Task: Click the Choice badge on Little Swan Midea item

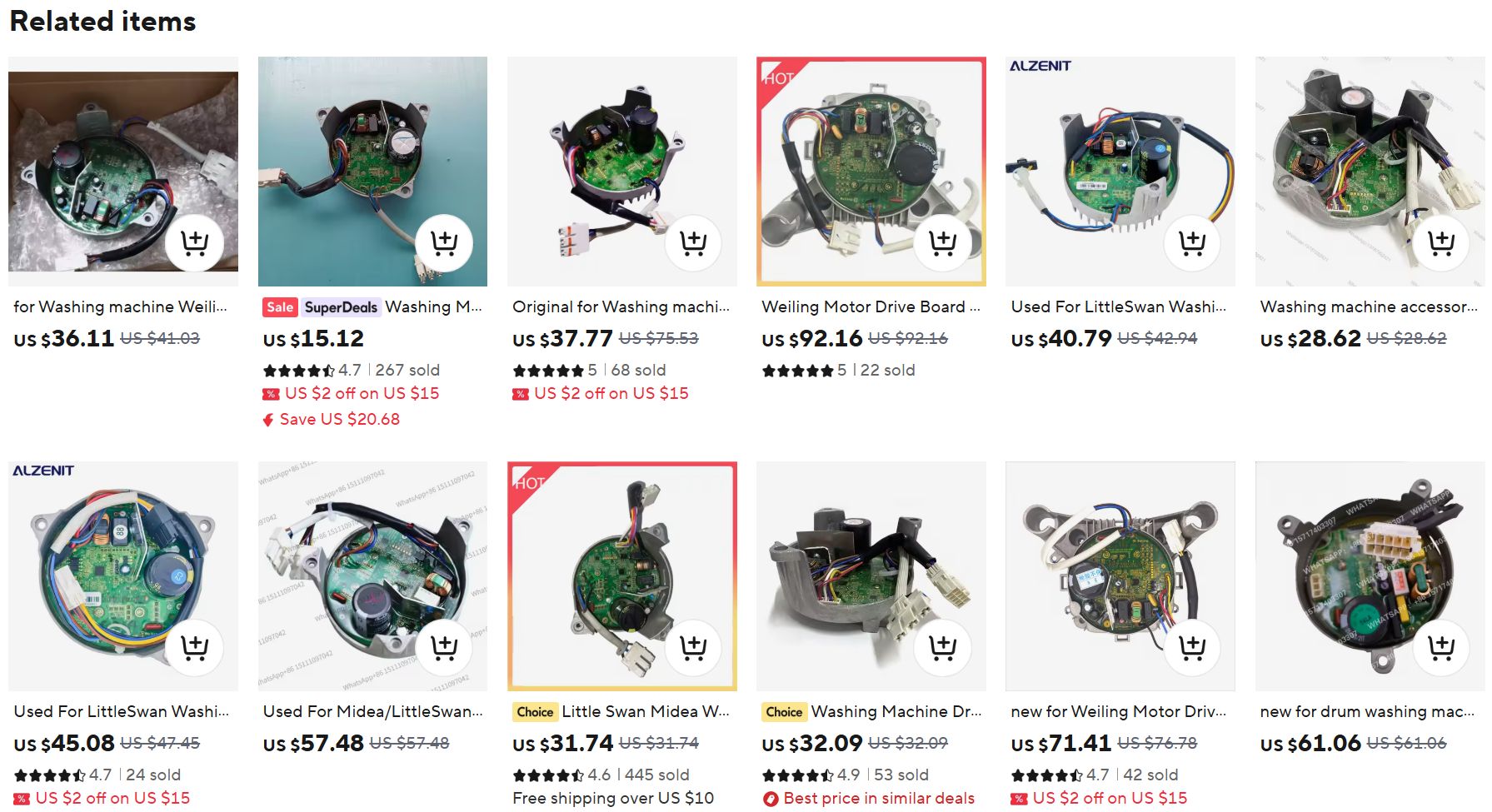Action: click(535, 711)
